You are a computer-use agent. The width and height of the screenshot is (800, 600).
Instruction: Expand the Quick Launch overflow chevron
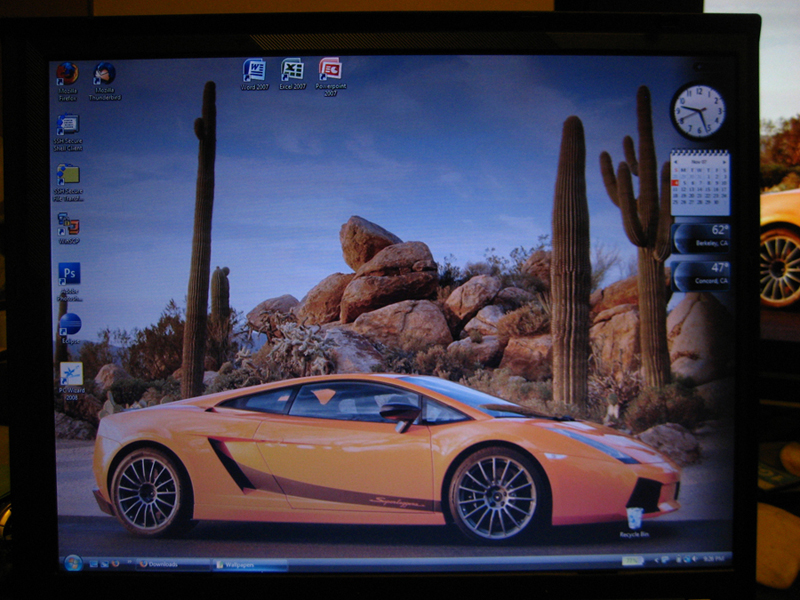tap(130, 562)
